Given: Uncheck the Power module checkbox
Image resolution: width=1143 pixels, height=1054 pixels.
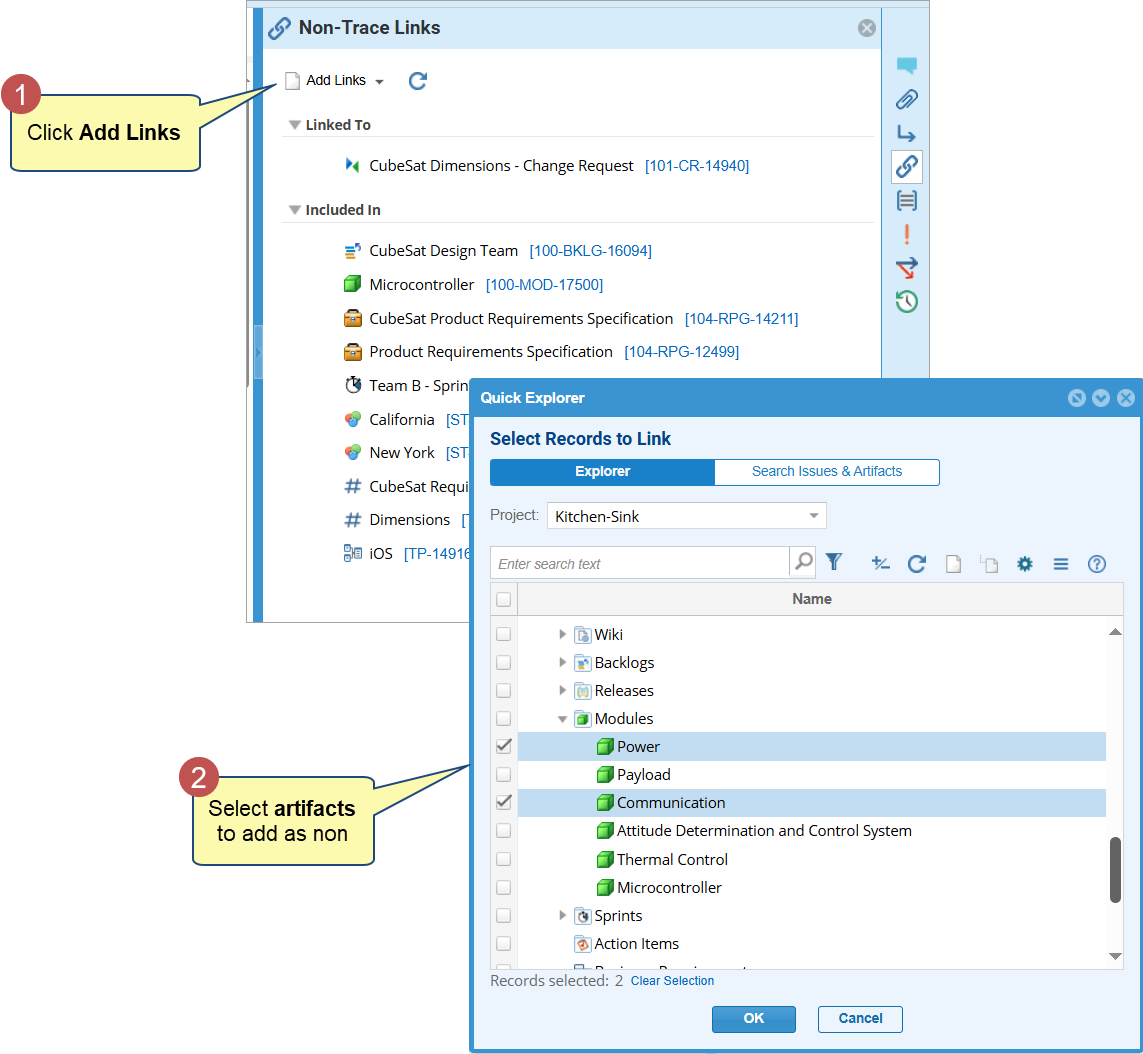Looking at the screenshot, I should pos(504,746).
